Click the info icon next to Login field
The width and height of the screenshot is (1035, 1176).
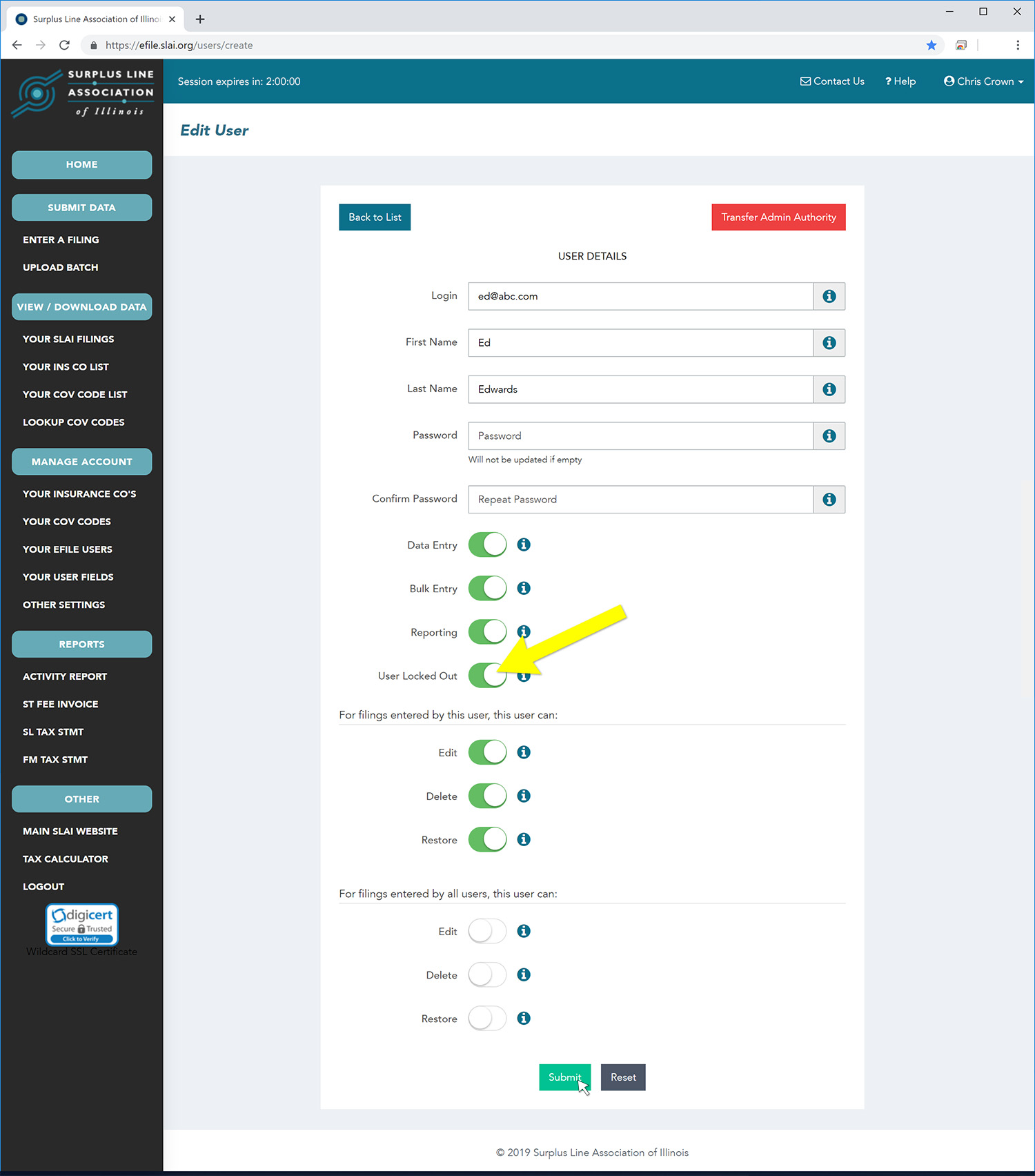tap(829, 296)
